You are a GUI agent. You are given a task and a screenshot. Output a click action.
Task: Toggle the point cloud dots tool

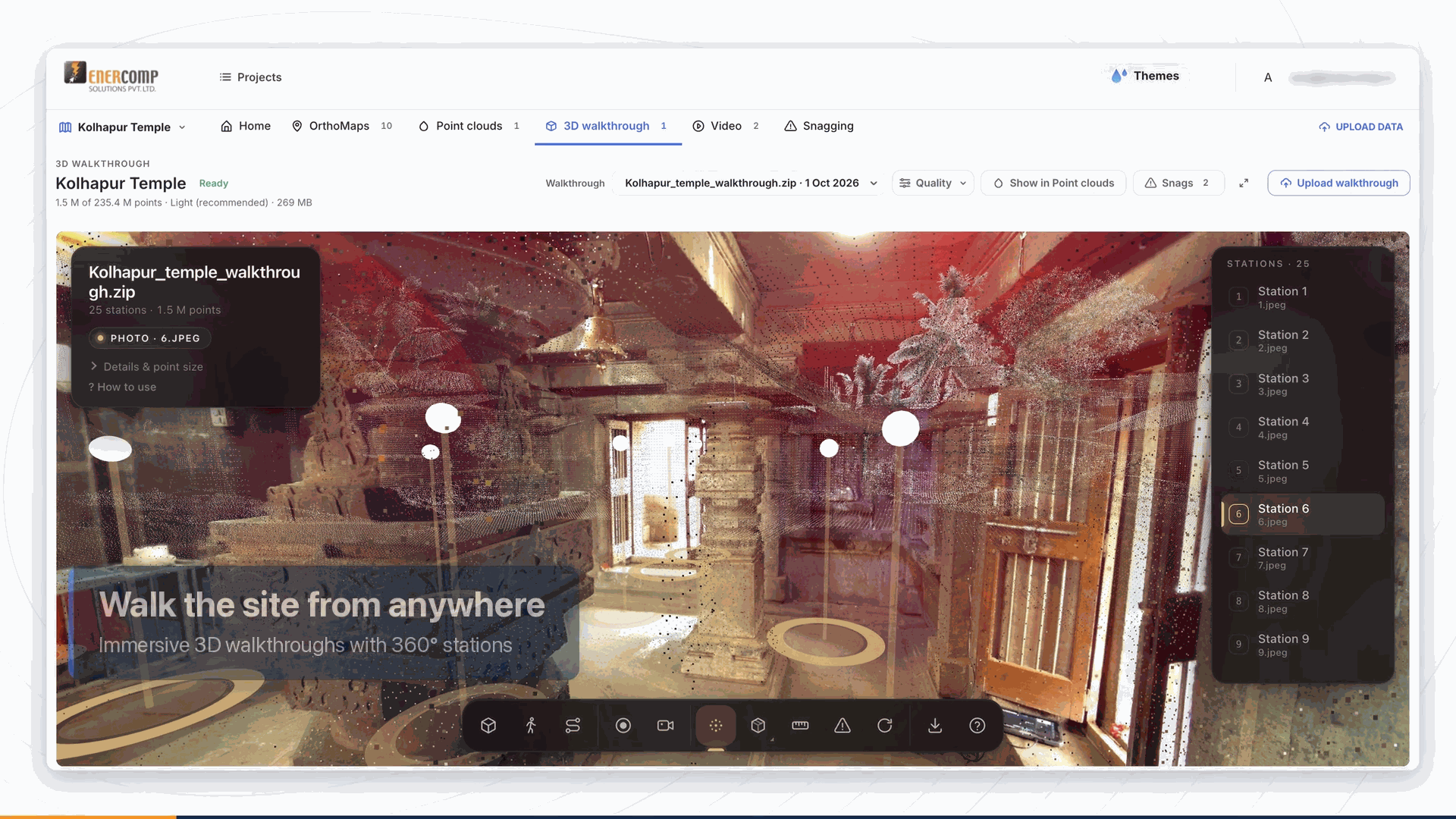pos(716,726)
